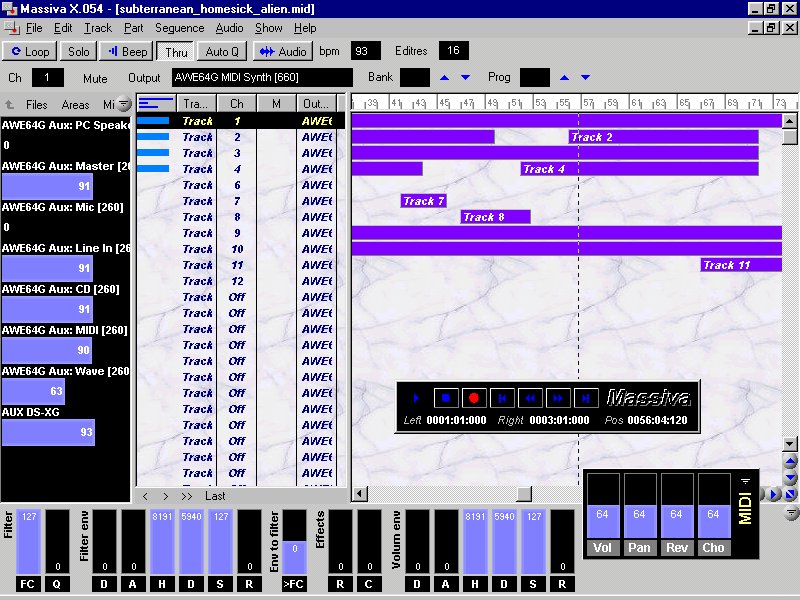Click the horizontal scrollbar left arrow under arrangement
This screenshot has width=800, height=600.
pos(360,493)
